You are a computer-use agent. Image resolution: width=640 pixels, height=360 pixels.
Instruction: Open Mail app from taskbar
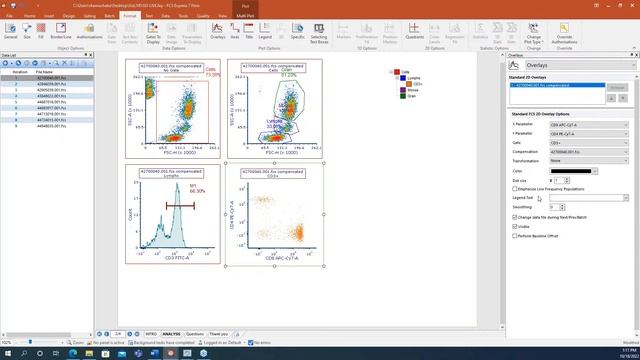pos(122,353)
